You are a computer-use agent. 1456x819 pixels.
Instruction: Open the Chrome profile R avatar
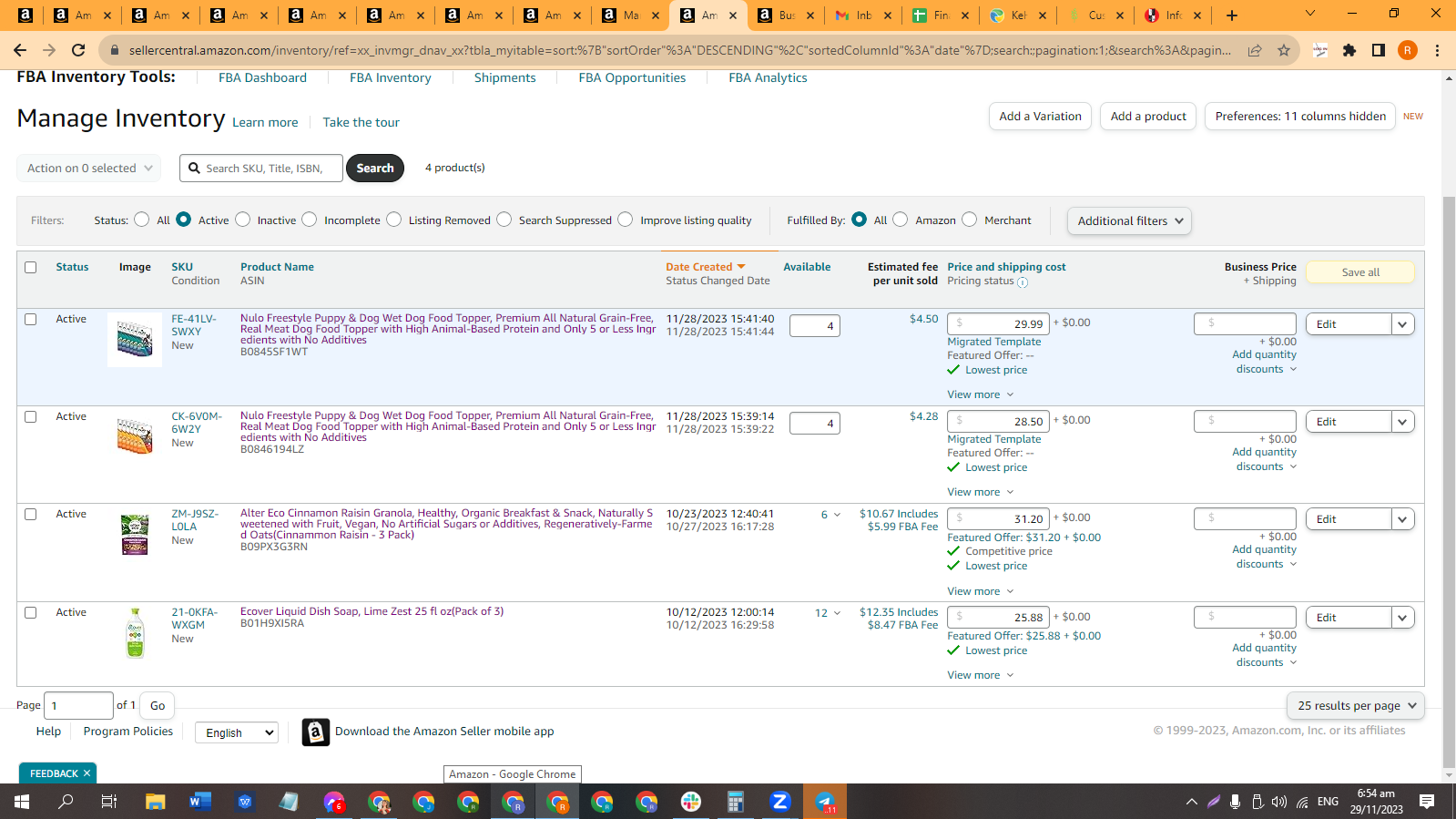1408,50
